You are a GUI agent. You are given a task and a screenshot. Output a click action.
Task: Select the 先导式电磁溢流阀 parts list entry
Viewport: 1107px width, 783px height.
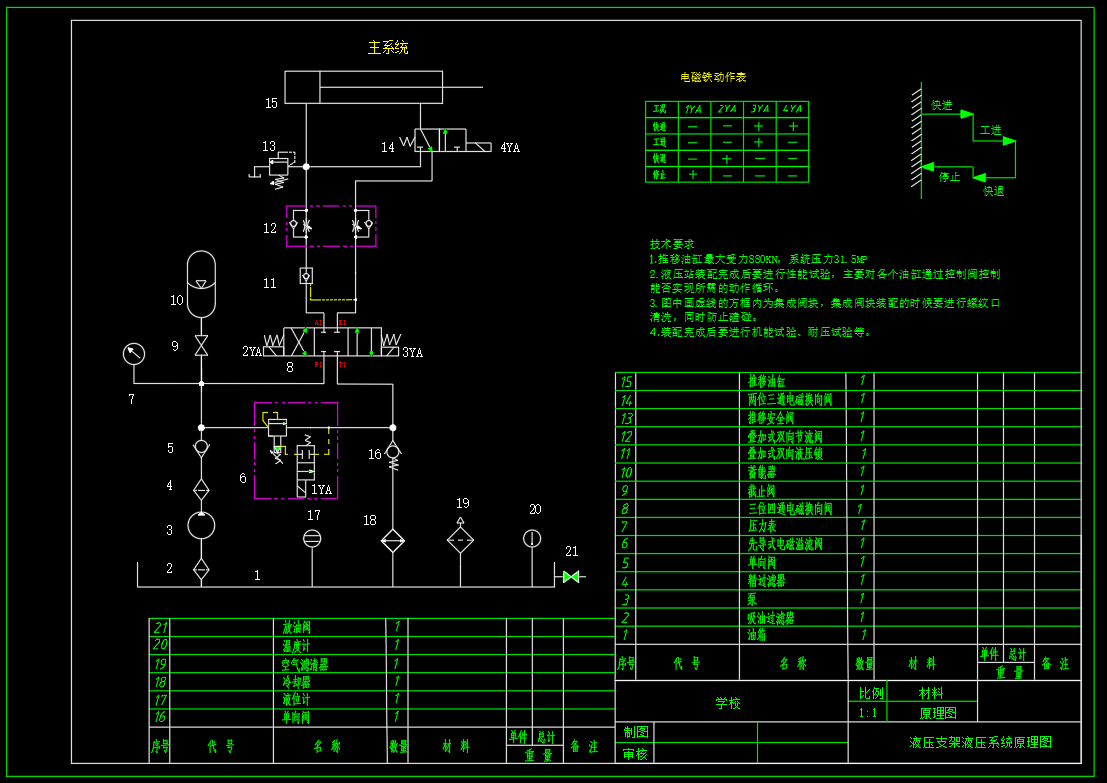[x=785, y=544]
